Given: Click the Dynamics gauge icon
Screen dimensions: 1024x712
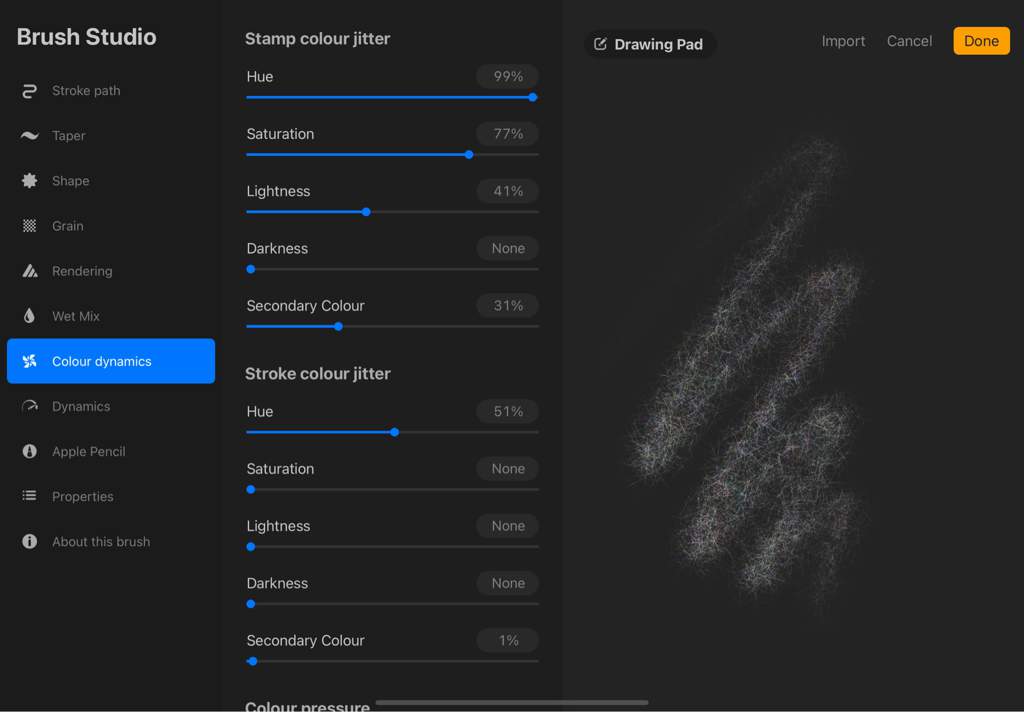Looking at the screenshot, I should tap(29, 406).
